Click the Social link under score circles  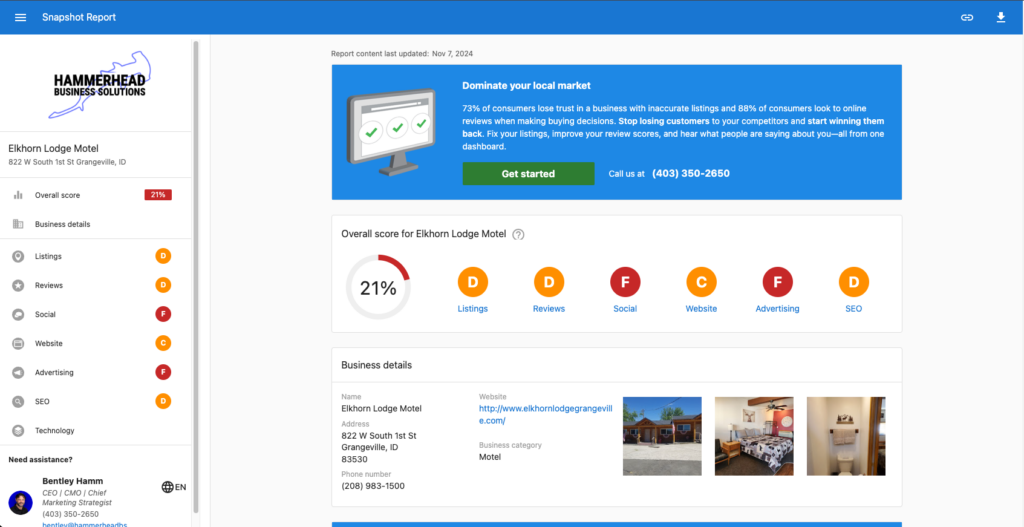point(625,309)
